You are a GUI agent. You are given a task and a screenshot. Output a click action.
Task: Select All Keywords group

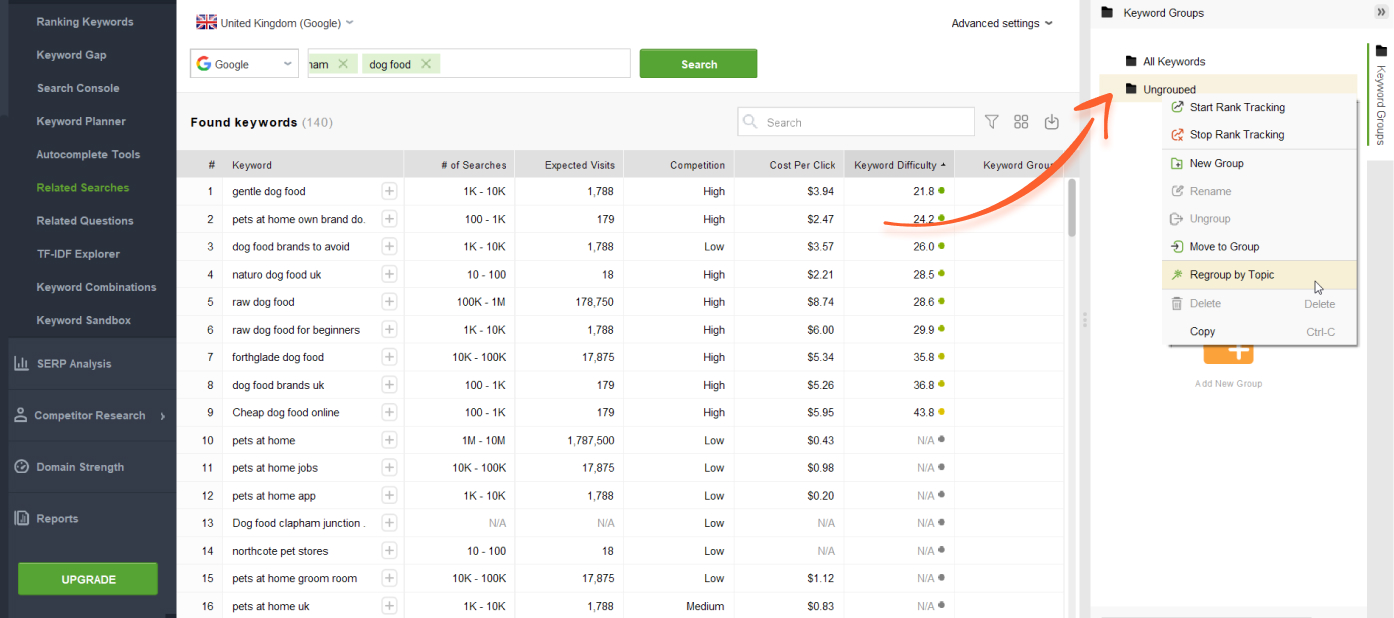click(1174, 61)
